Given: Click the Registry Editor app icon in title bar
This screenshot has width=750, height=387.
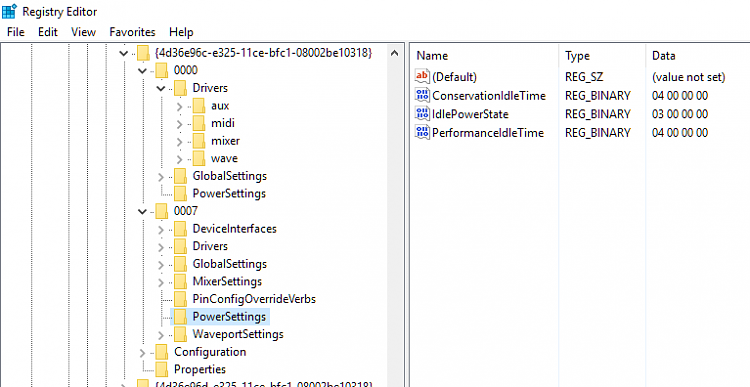Looking at the screenshot, I should point(9,11).
